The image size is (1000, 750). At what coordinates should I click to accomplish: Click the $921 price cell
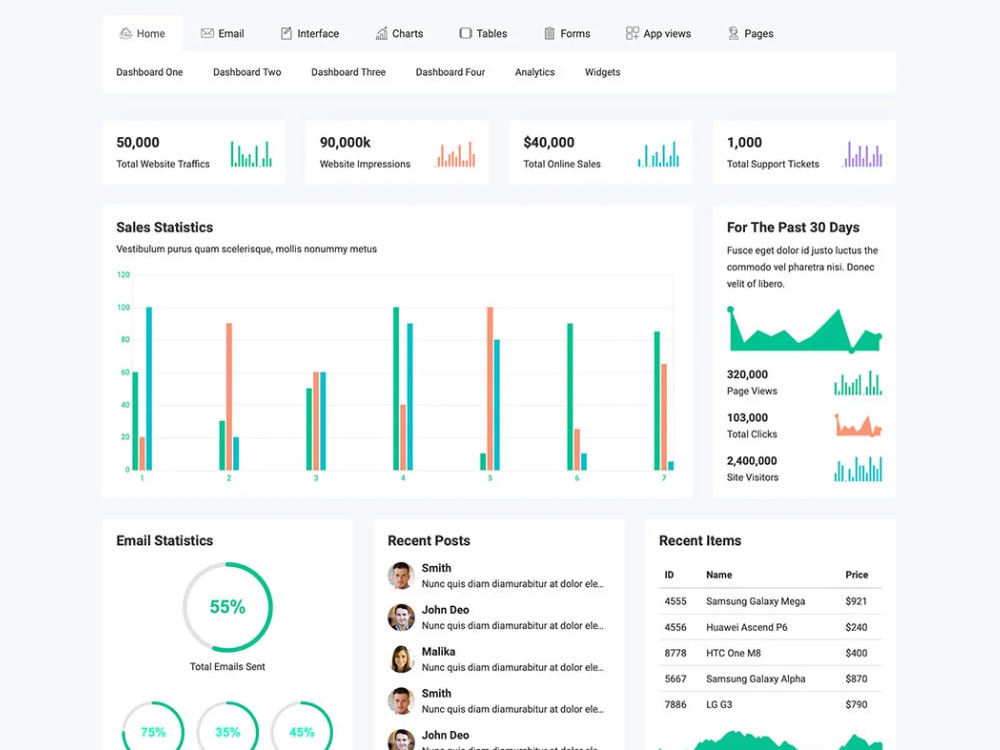[856, 601]
